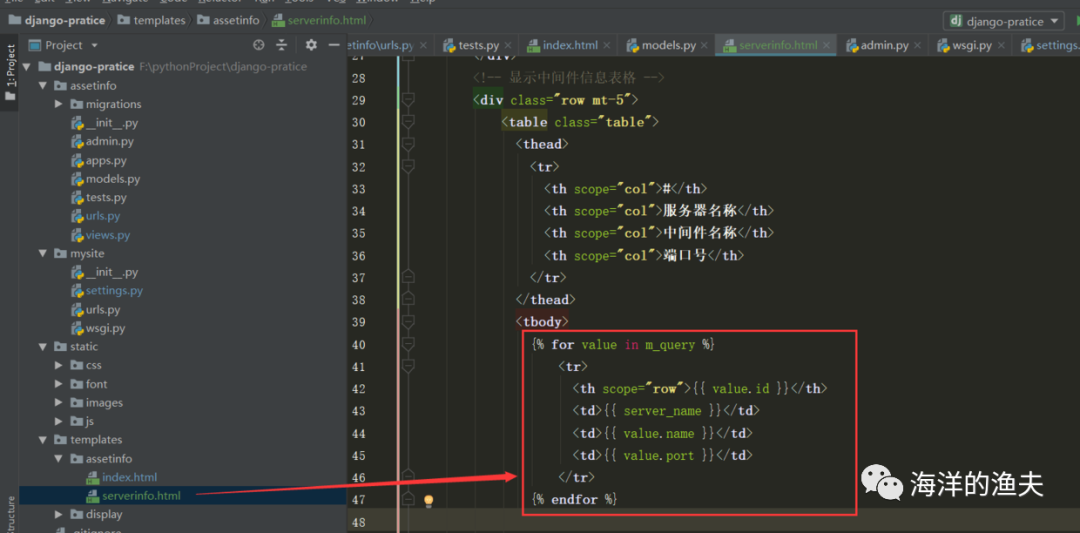
Task: Hide the Project panel with minimize dash
Action: (334, 45)
